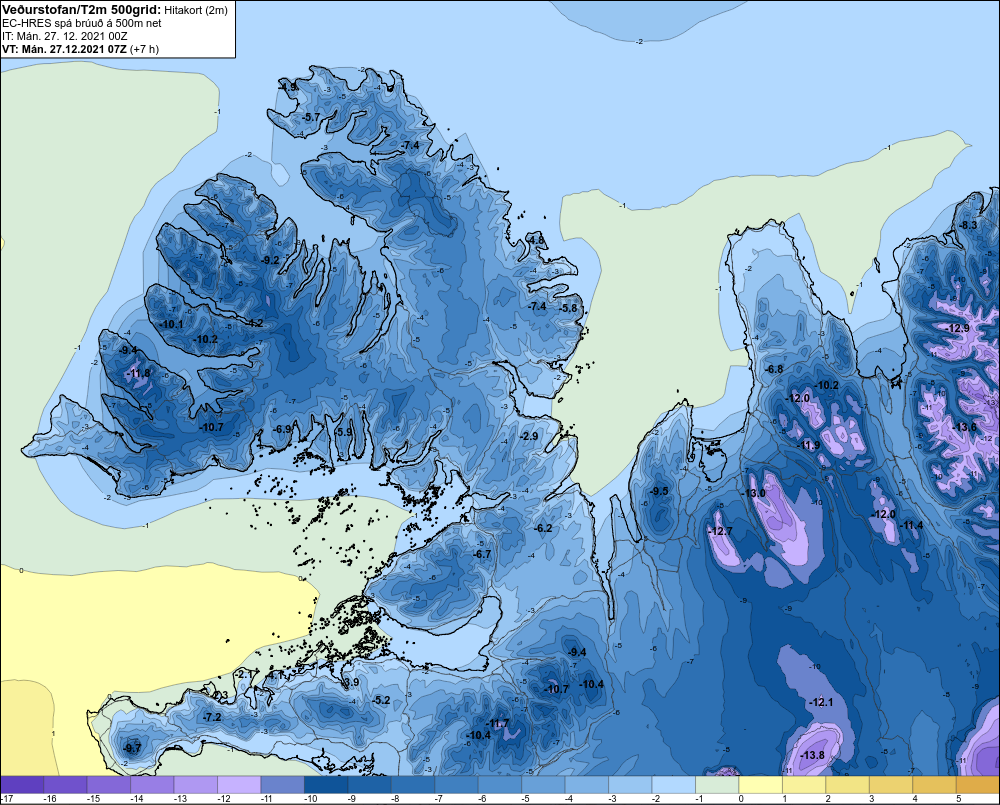Click the -9.7 temperature label
The image size is (1000, 805).
(x=132, y=748)
